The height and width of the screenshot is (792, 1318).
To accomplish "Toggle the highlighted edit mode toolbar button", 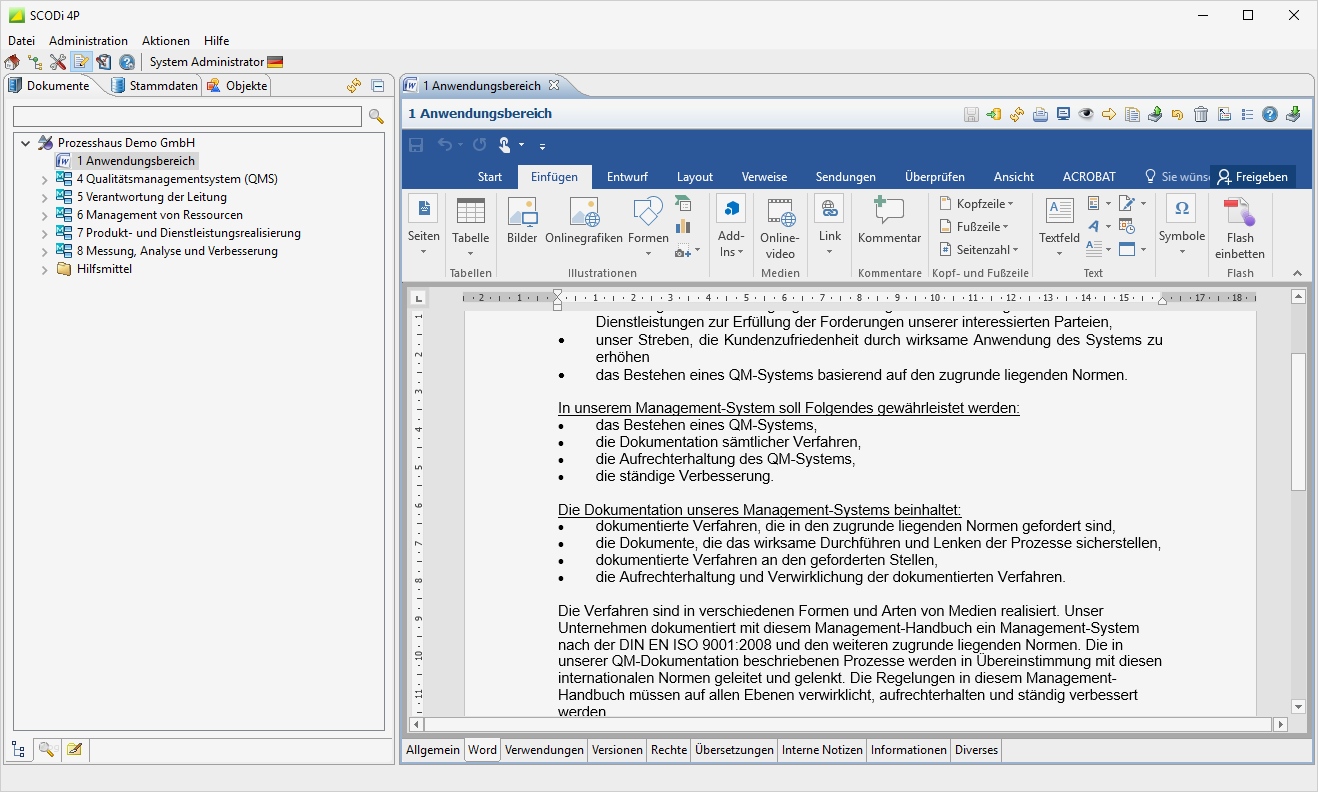I will [x=81, y=62].
